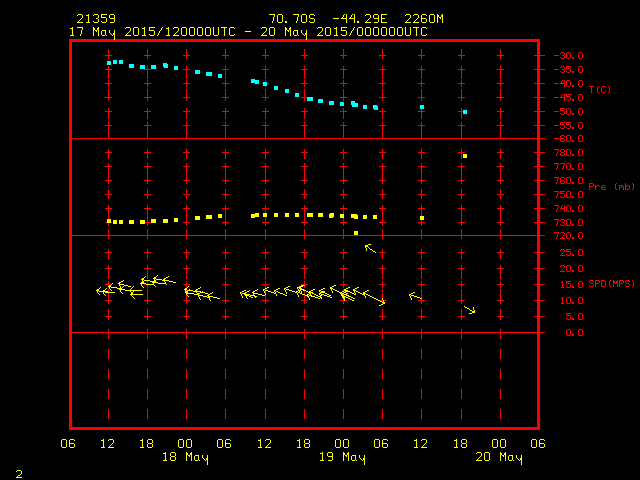Click the lone wind arrow above the 25 m/s tick level

click(370, 248)
